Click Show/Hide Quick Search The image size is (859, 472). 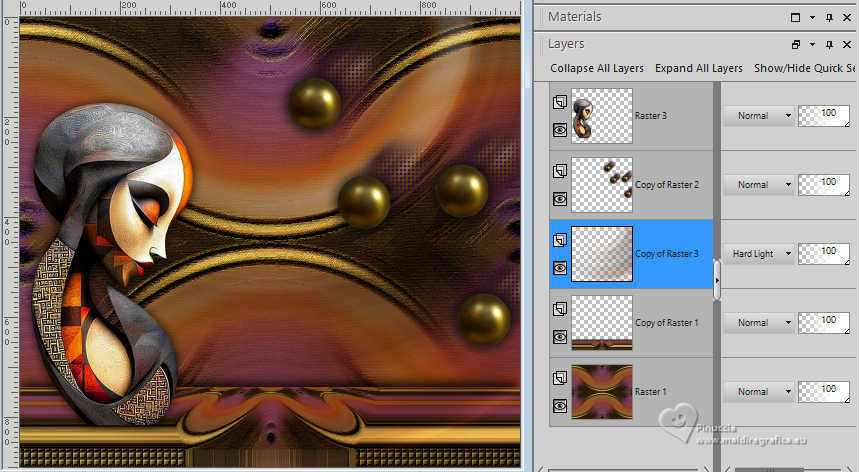[804, 68]
